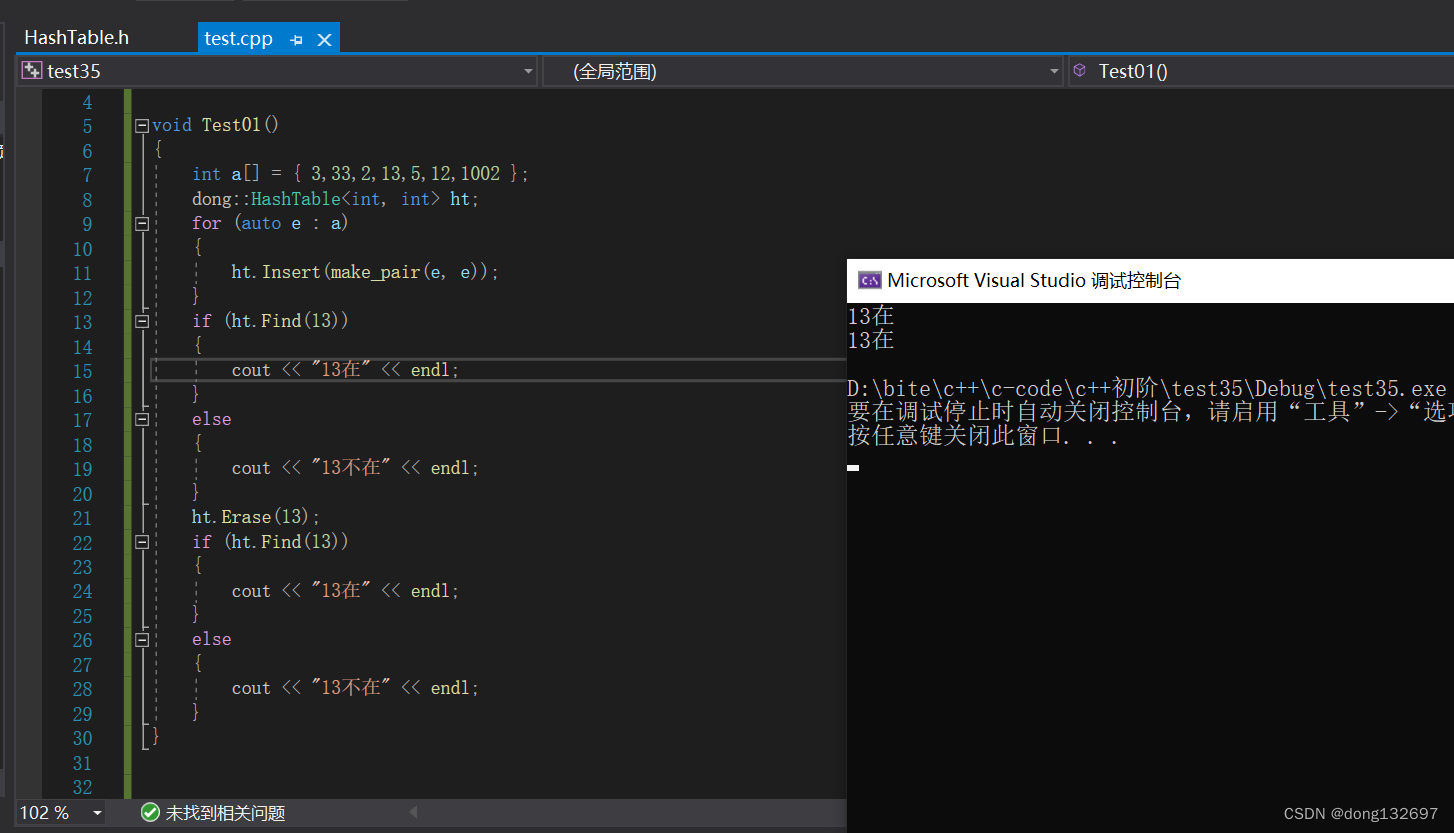Click if (ht.Find(13)) on line 13
Screen dimensions: 1454x833
coord(270,321)
